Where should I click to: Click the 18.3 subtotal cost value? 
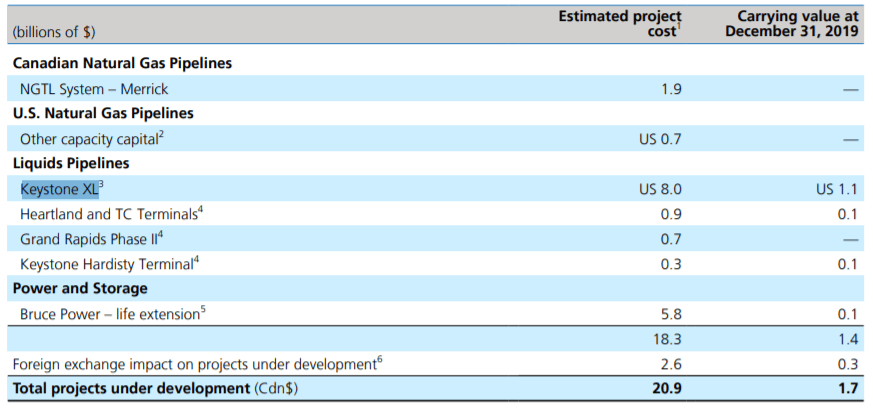[x=668, y=339]
